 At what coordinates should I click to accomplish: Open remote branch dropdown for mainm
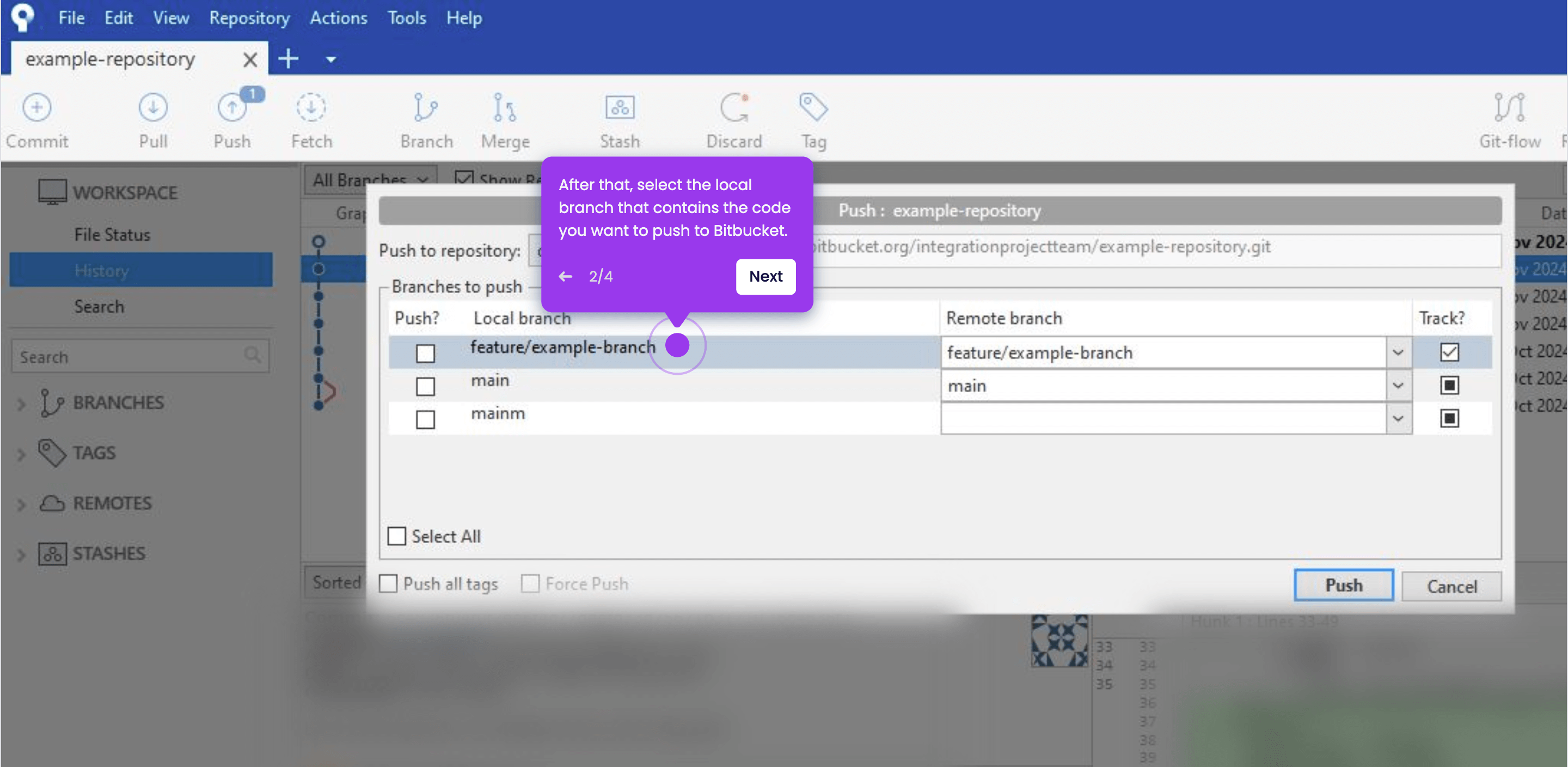click(1398, 418)
